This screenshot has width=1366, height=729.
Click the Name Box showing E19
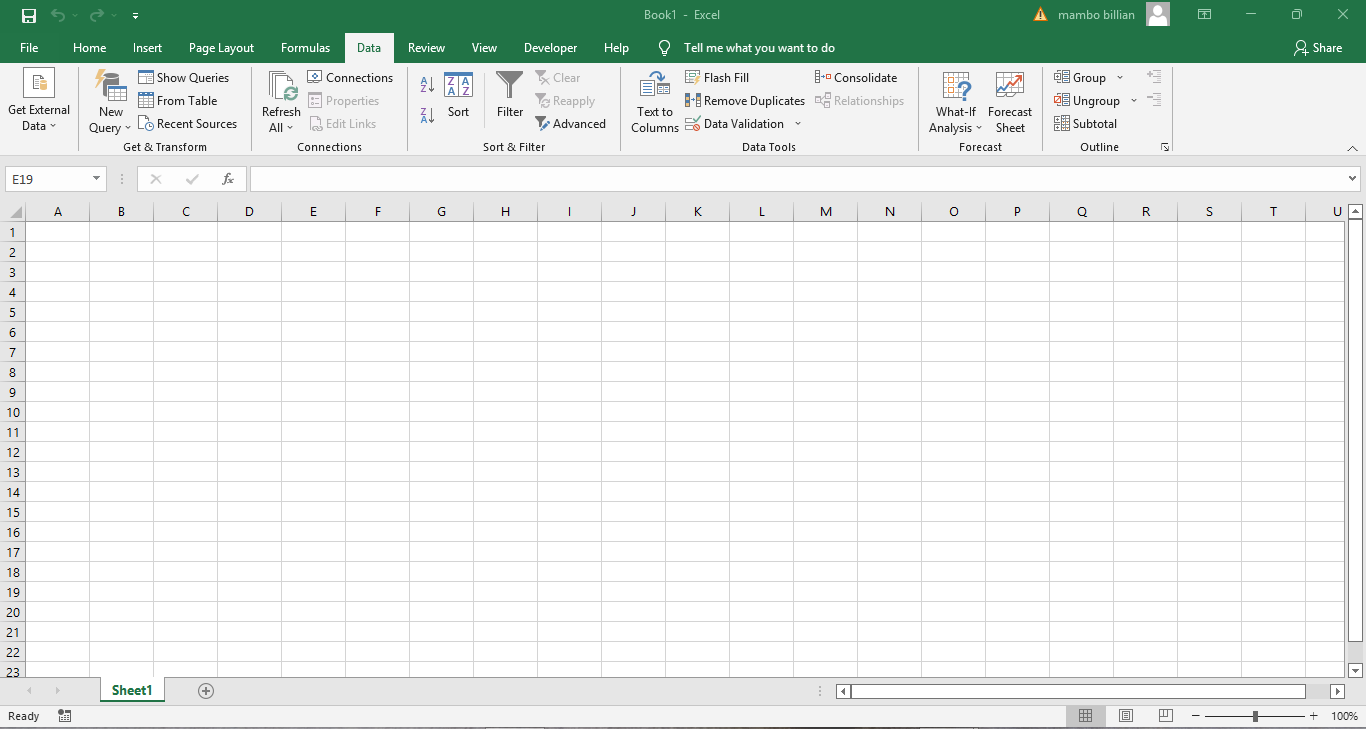pyautogui.click(x=48, y=179)
